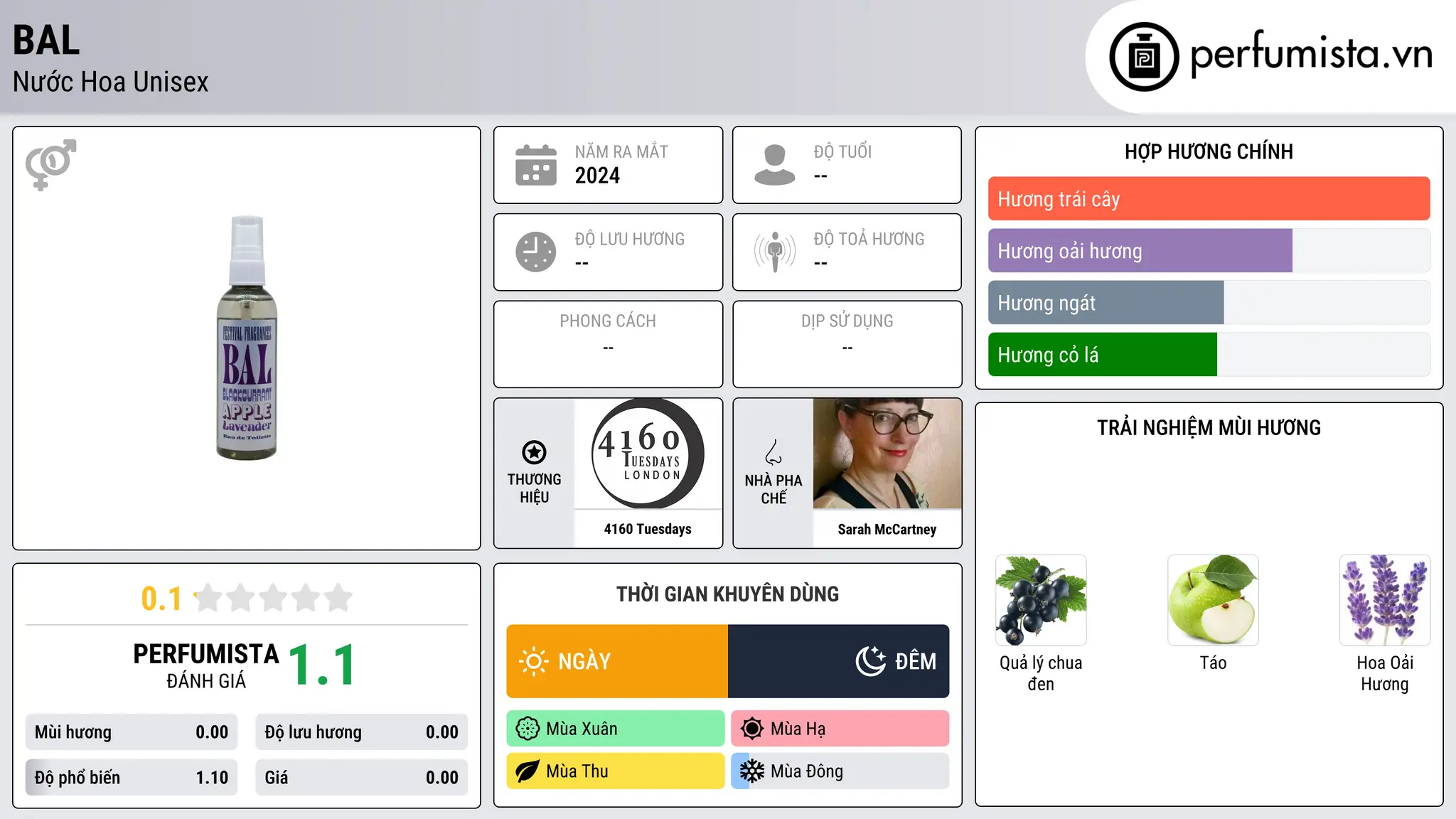Click the Hoa Oải Hương note label
Screen dimensions: 1456x819
click(x=1385, y=673)
